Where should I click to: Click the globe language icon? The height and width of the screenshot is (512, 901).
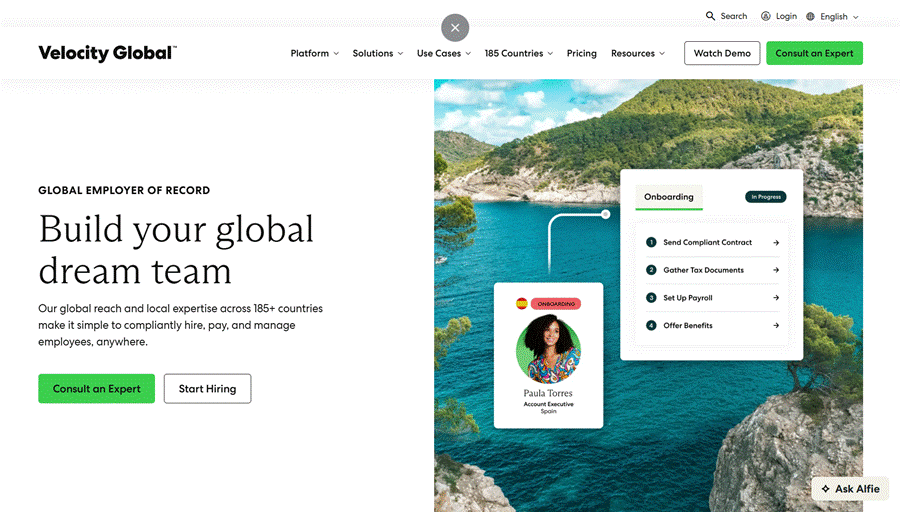810,17
